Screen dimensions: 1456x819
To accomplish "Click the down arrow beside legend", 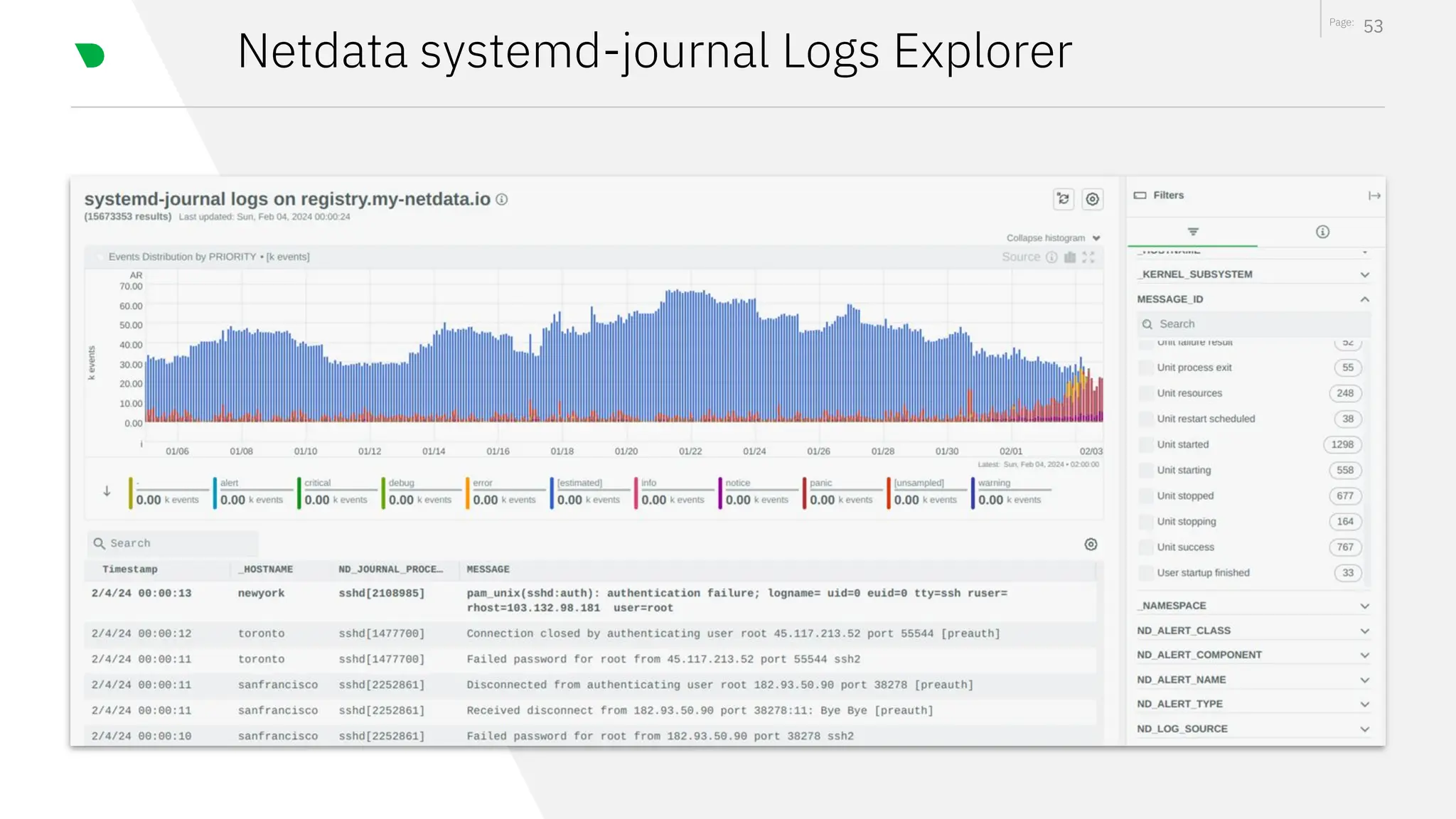I will coord(107,491).
